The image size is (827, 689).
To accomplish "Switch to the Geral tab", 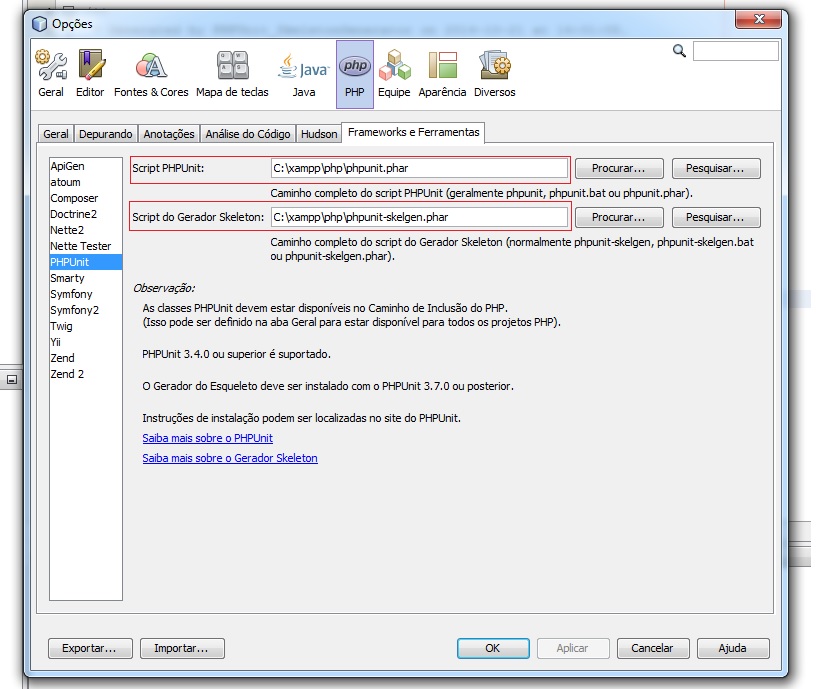I will (56, 134).
